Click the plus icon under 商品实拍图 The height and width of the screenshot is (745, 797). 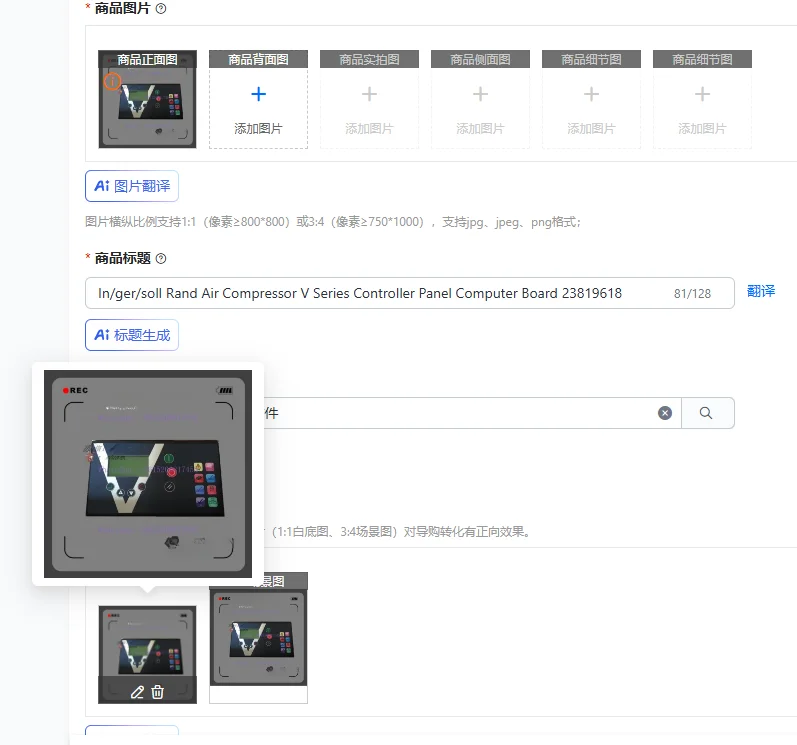370,94
